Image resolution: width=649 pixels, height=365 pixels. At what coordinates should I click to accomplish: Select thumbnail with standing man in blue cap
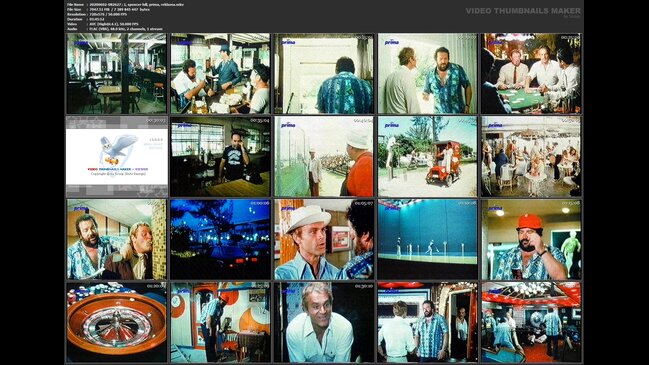220,74
